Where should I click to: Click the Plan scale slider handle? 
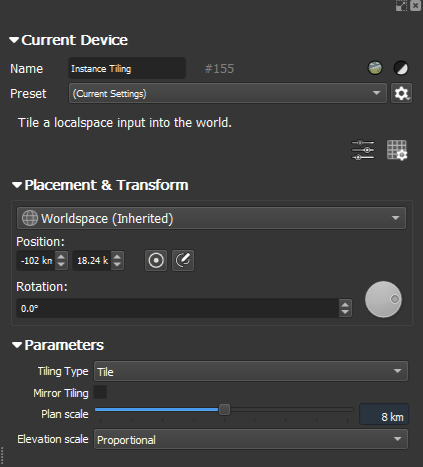[x=224, y=410]
